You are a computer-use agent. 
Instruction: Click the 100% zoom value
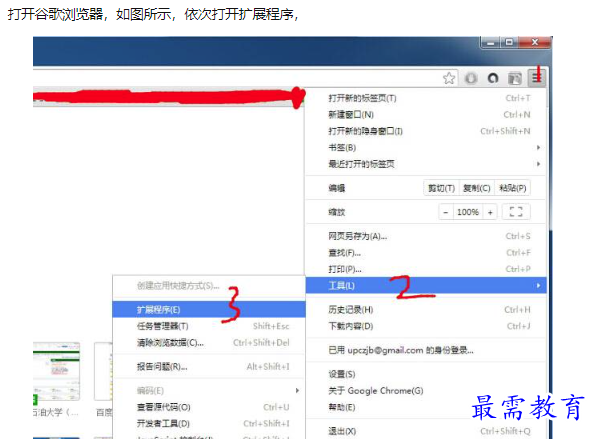pyautogui.click(x=468, y=212)
